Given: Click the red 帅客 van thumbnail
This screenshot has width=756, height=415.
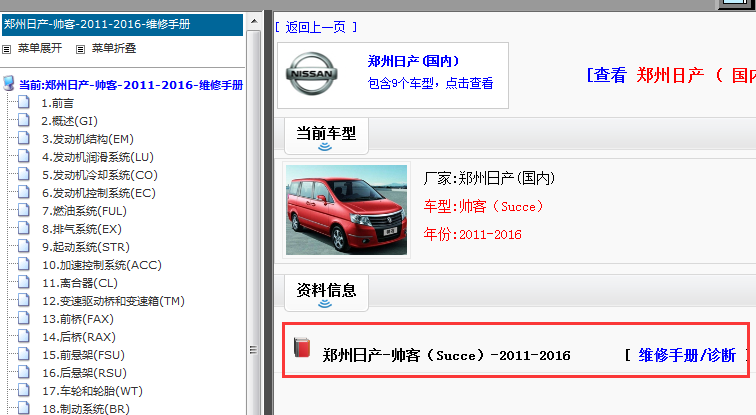Looking at the screenshot, I should tap(346, 209).
